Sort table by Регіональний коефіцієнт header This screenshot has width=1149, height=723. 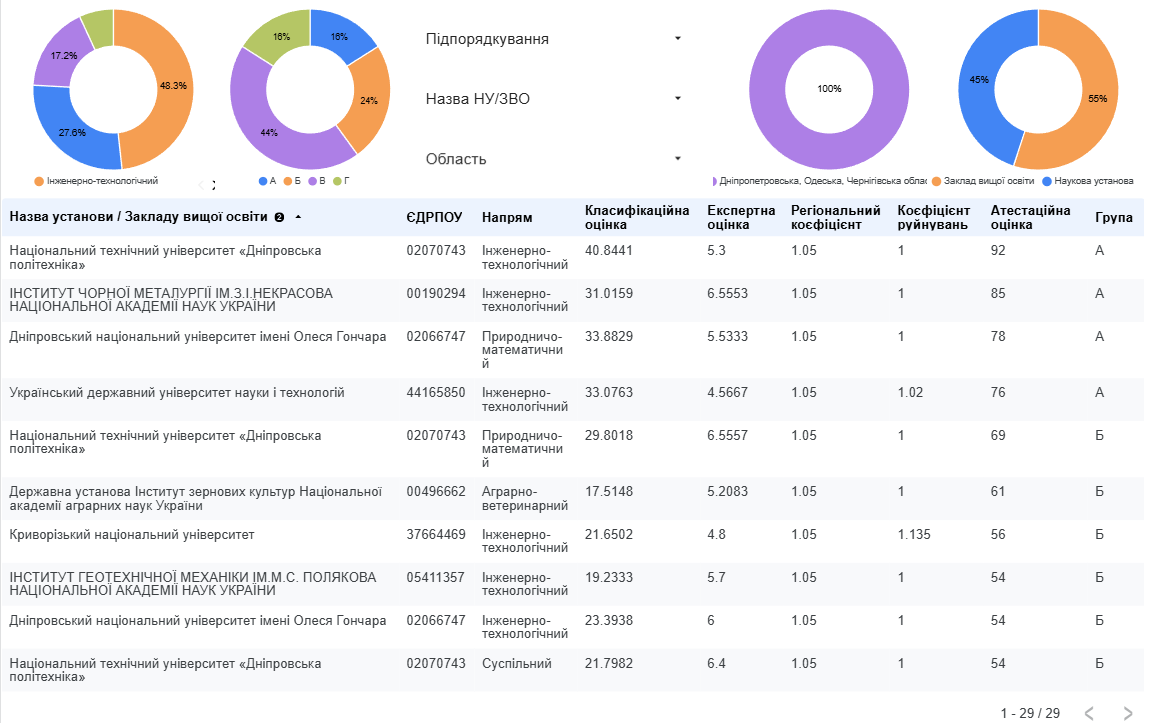point(835,218)
